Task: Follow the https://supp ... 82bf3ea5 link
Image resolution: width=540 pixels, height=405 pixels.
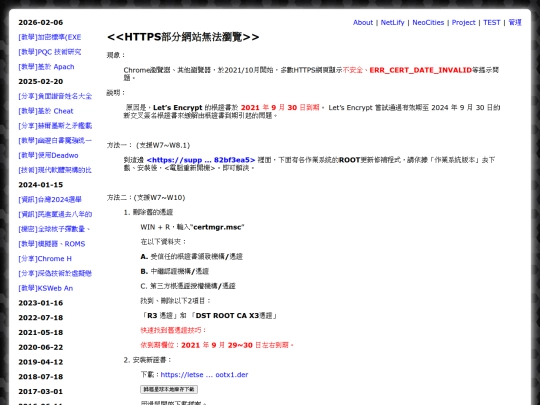Action: point(201,160)
